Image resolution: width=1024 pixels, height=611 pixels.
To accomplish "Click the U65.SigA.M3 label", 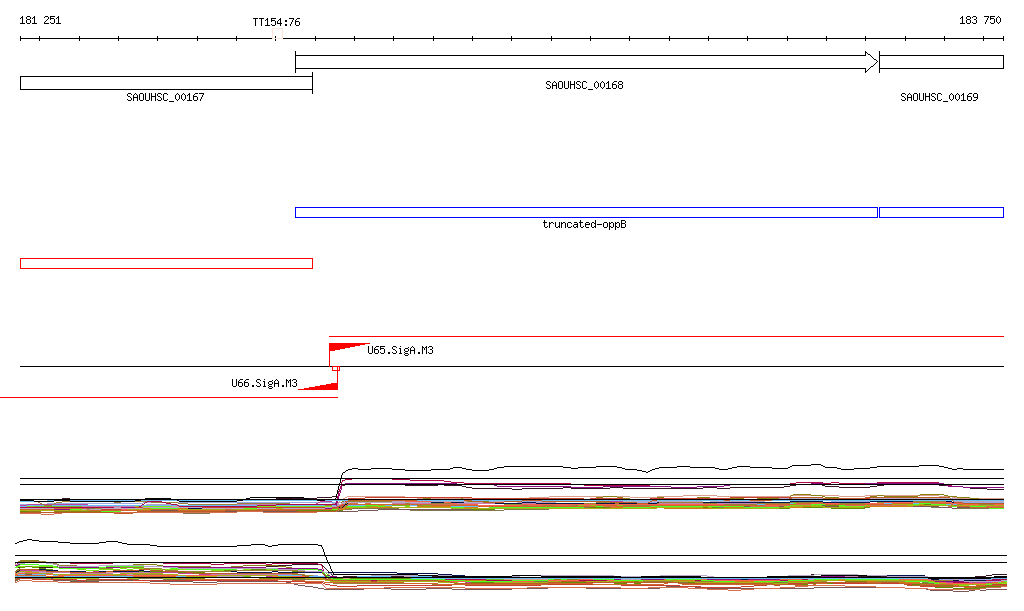I will tap(400, 351).
